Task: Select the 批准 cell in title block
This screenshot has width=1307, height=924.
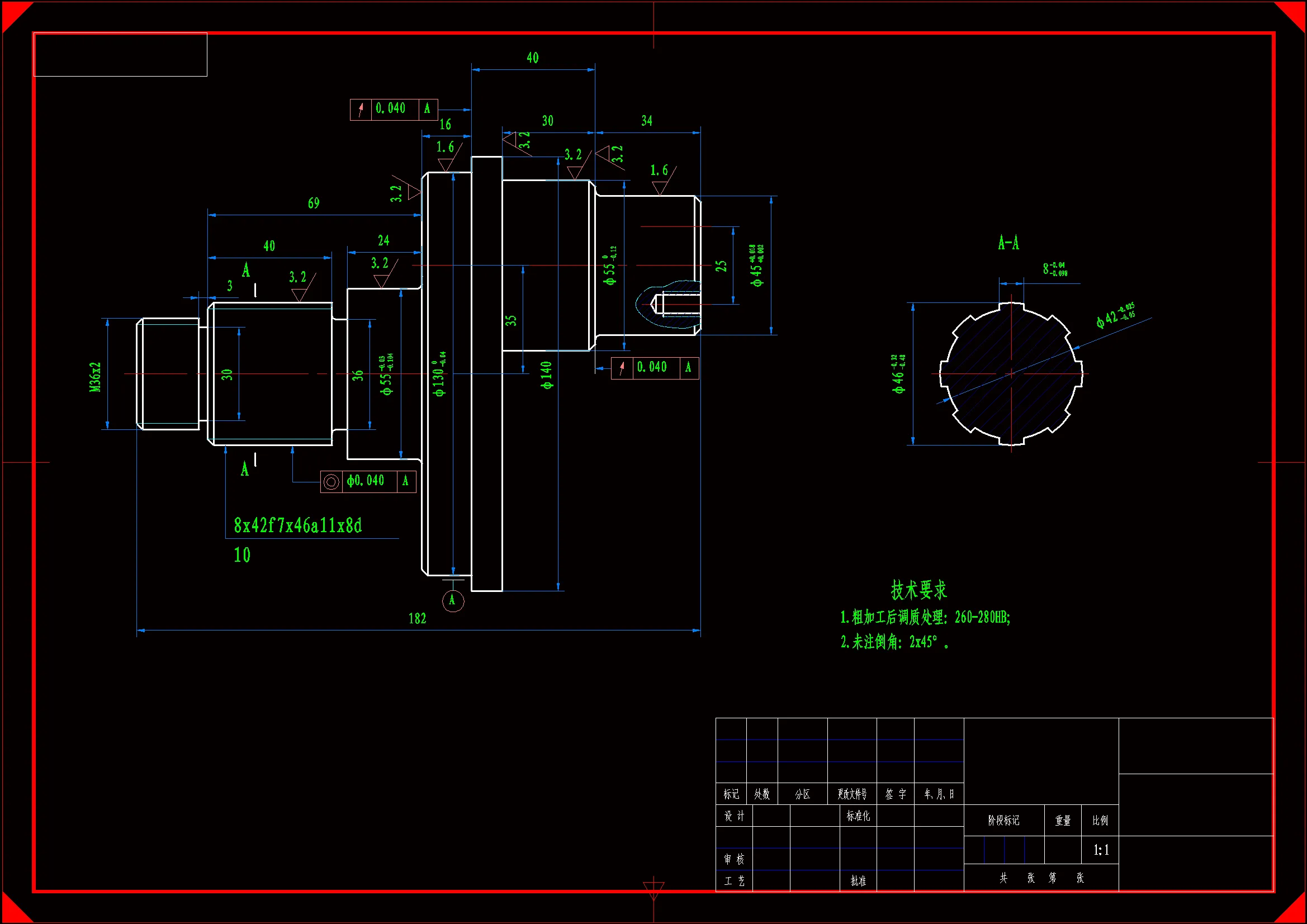Action: [x=858, y=881]
